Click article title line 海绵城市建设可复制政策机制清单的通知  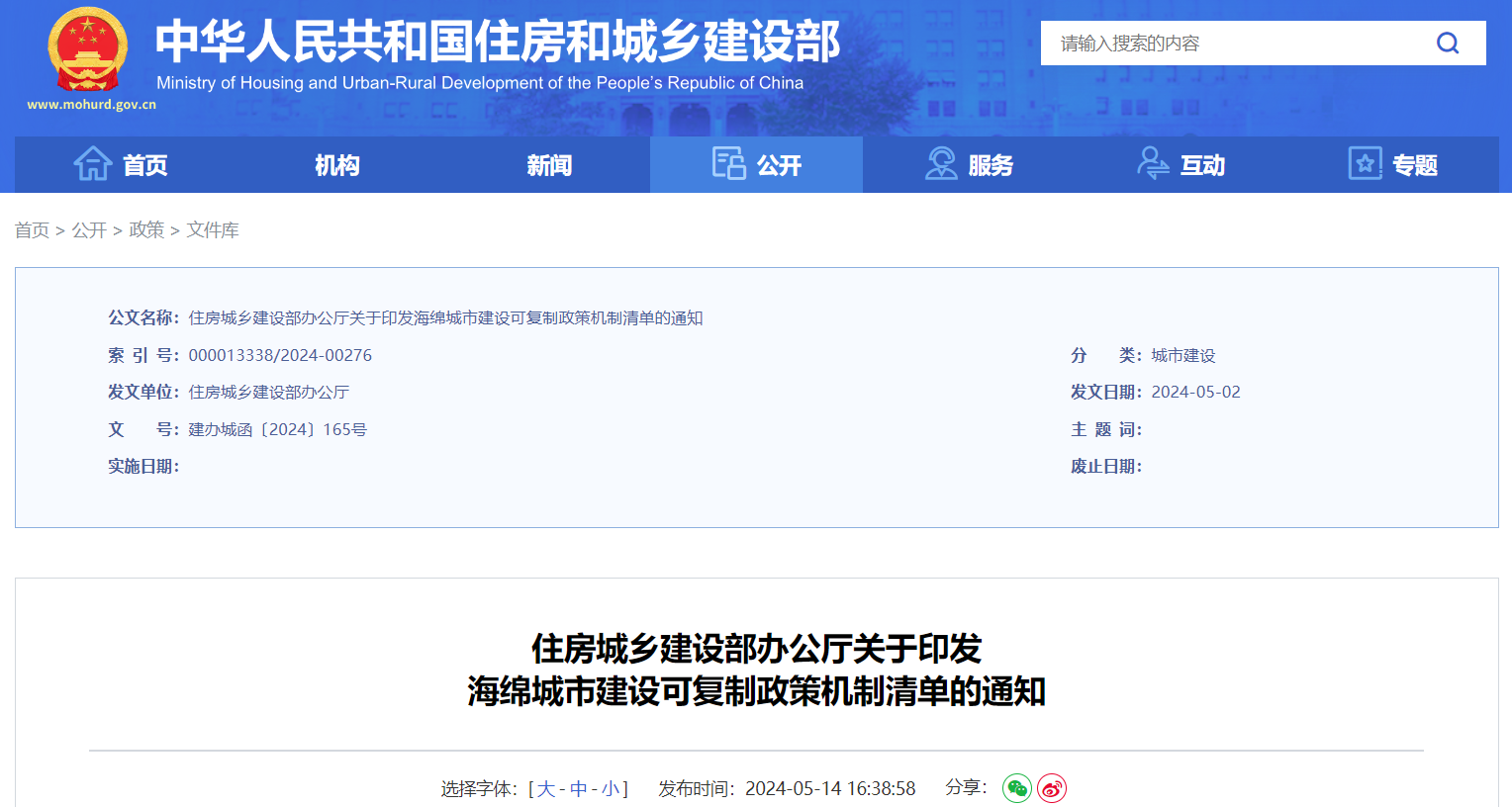(x=757, y=691)
